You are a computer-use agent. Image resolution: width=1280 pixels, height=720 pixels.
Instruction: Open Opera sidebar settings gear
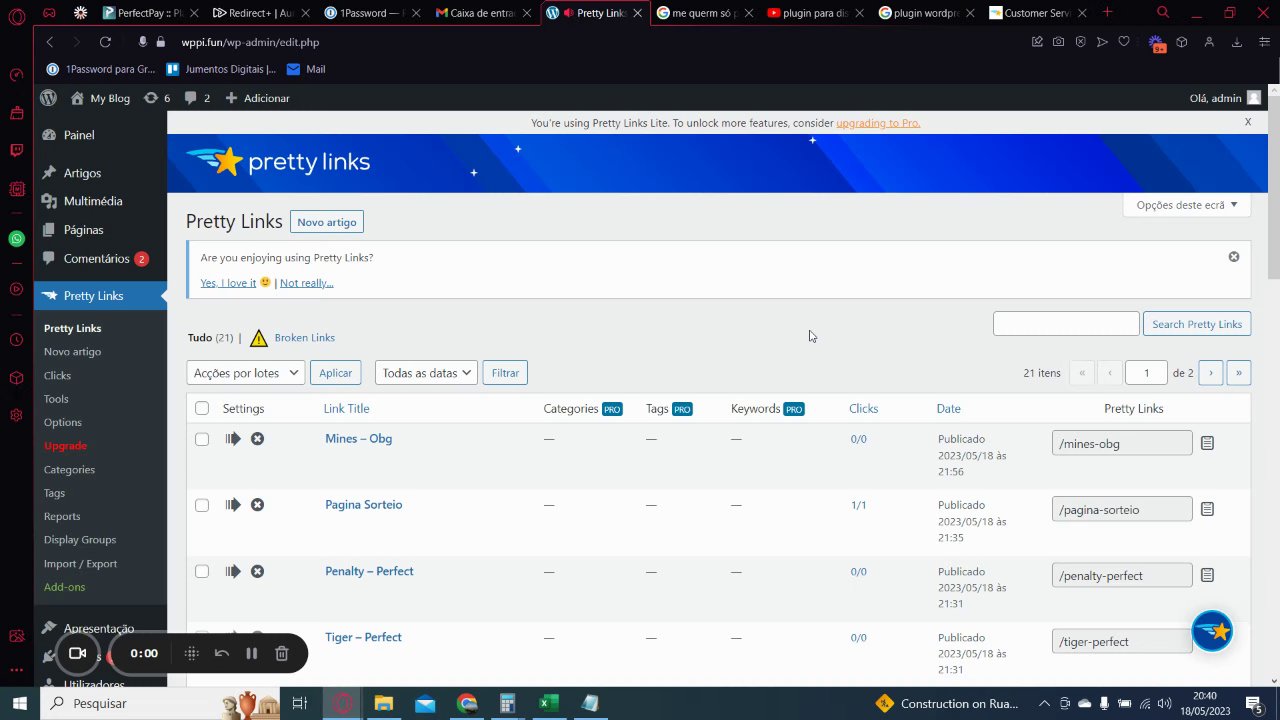tap(16, 415)
